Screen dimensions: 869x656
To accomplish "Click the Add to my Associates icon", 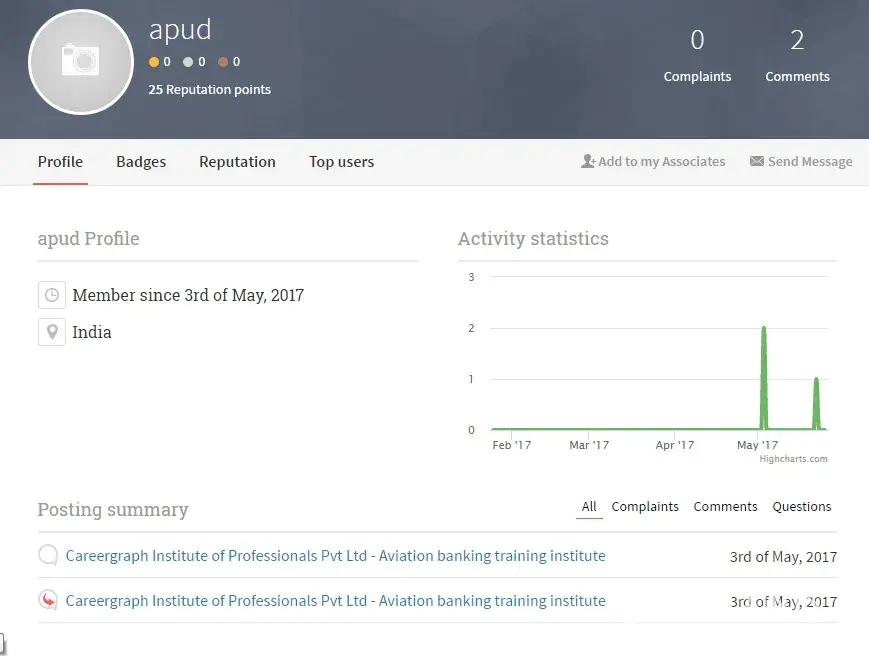I will (588, 161).
